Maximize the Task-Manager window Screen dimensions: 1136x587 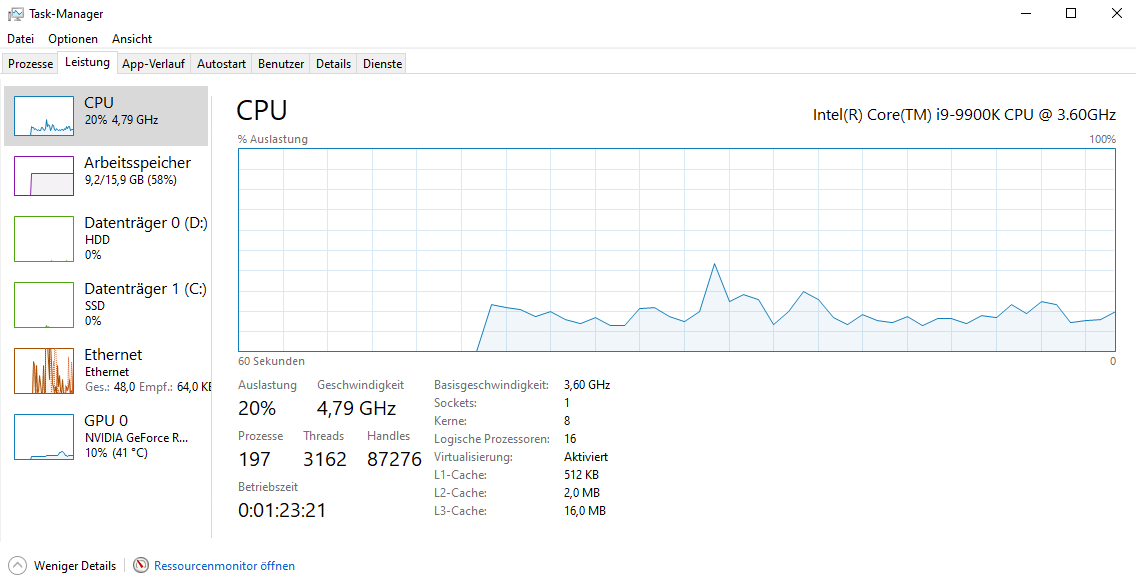click(1071, 13)
